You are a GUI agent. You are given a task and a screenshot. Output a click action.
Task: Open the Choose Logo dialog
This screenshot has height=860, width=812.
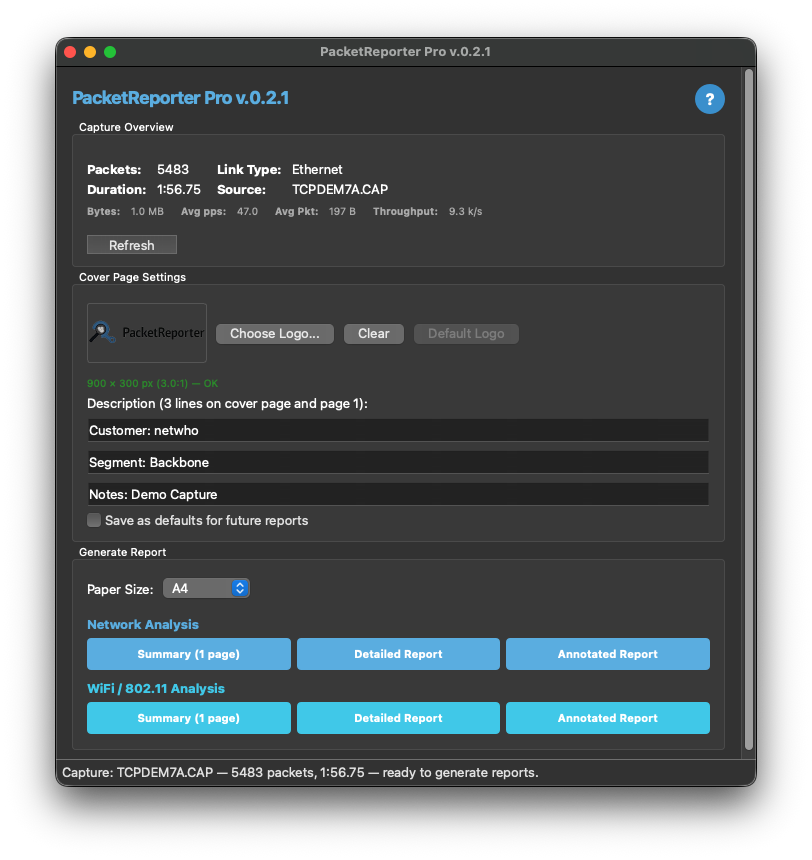point(274,333)
